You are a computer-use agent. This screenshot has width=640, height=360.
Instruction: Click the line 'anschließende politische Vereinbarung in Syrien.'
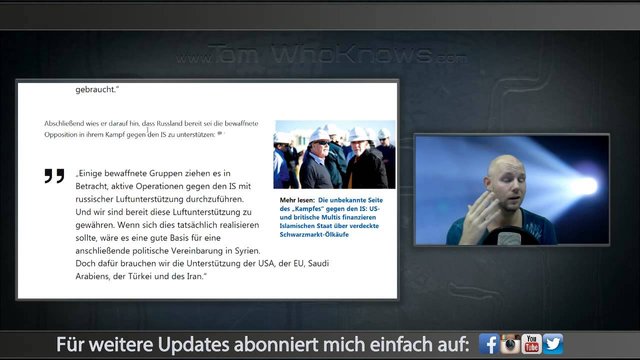point(168,251)
